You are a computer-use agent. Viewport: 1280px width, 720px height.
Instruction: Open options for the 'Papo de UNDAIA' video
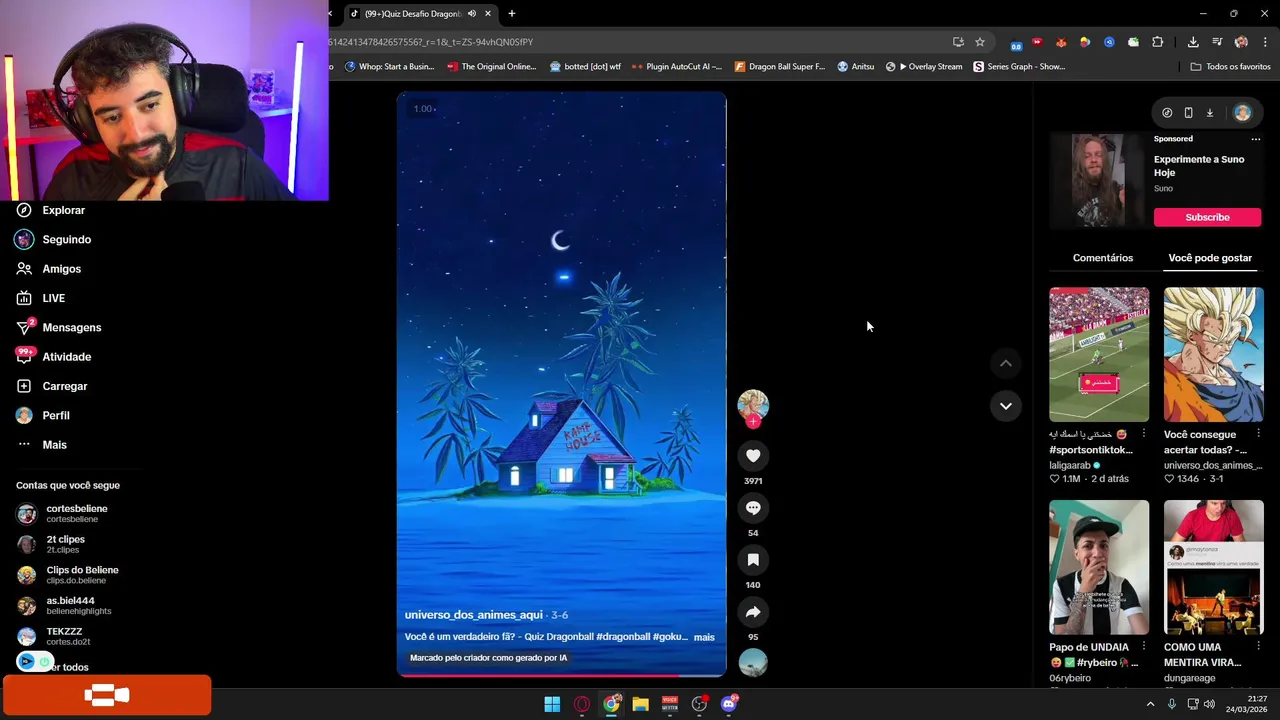pos(1144,647)
